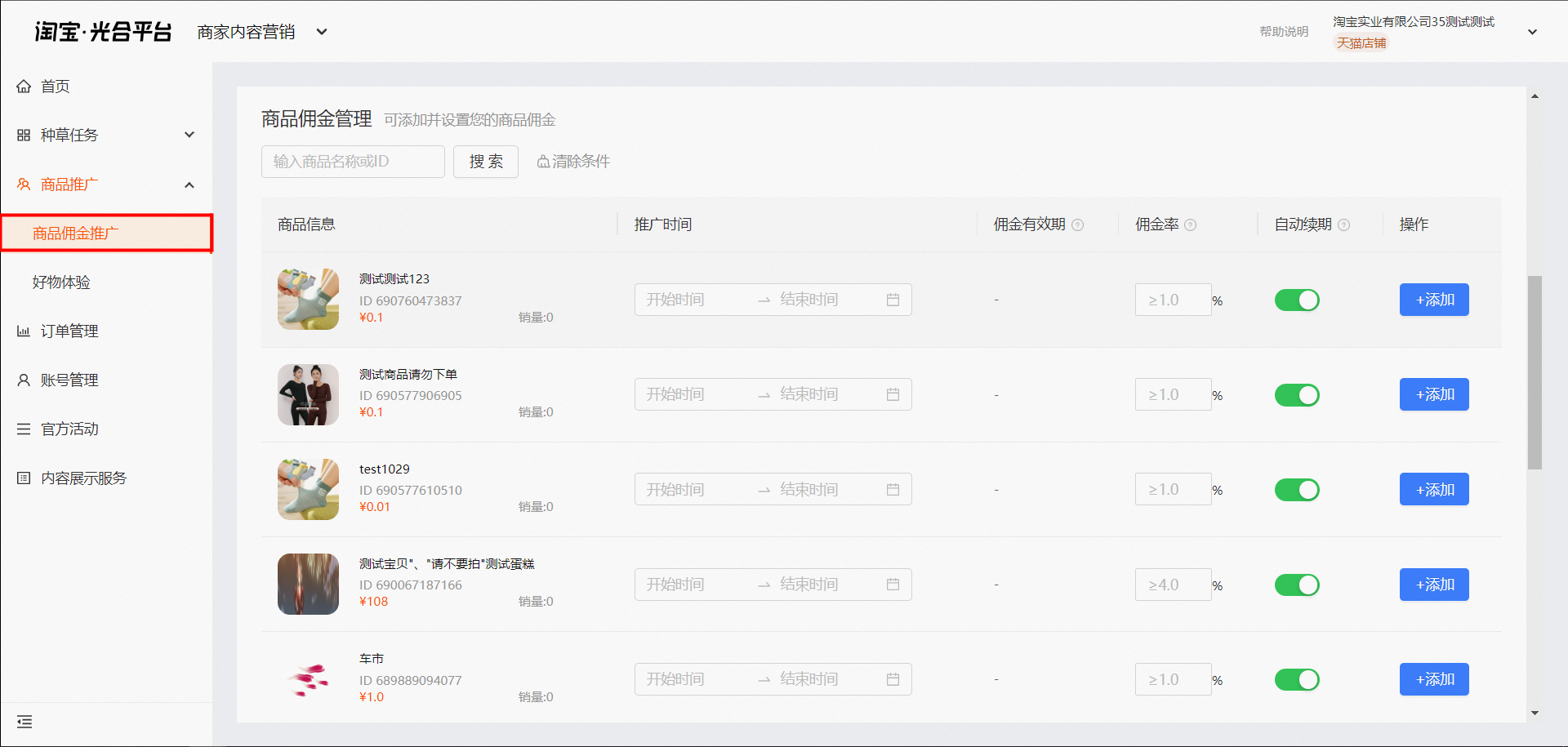Click the 输入商品名称或ID search field
The width and height of the screenshot is (1568, 747).
353,162
